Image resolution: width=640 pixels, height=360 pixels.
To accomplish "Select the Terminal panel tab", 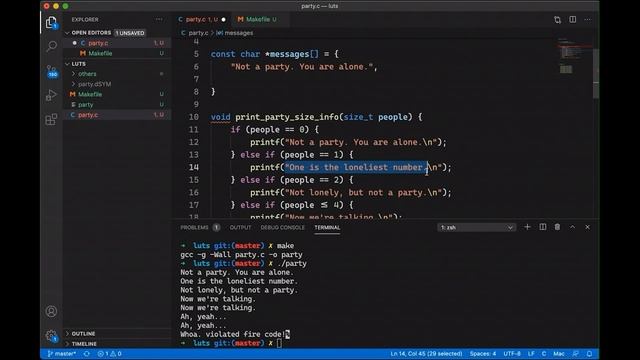I will click(x=327, y=227).
